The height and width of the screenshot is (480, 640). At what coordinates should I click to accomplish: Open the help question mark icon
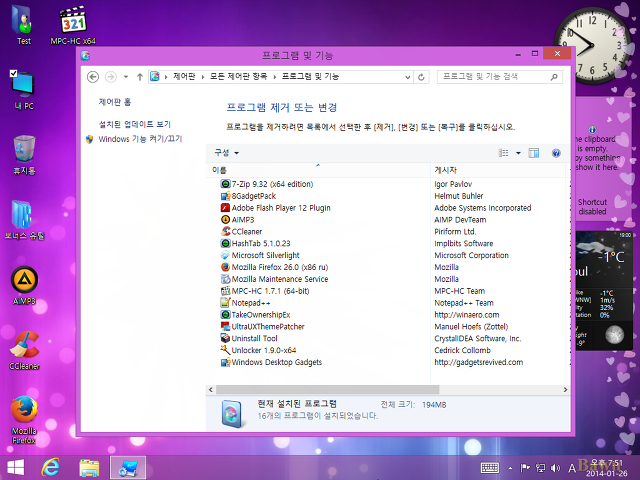[556, 153]
